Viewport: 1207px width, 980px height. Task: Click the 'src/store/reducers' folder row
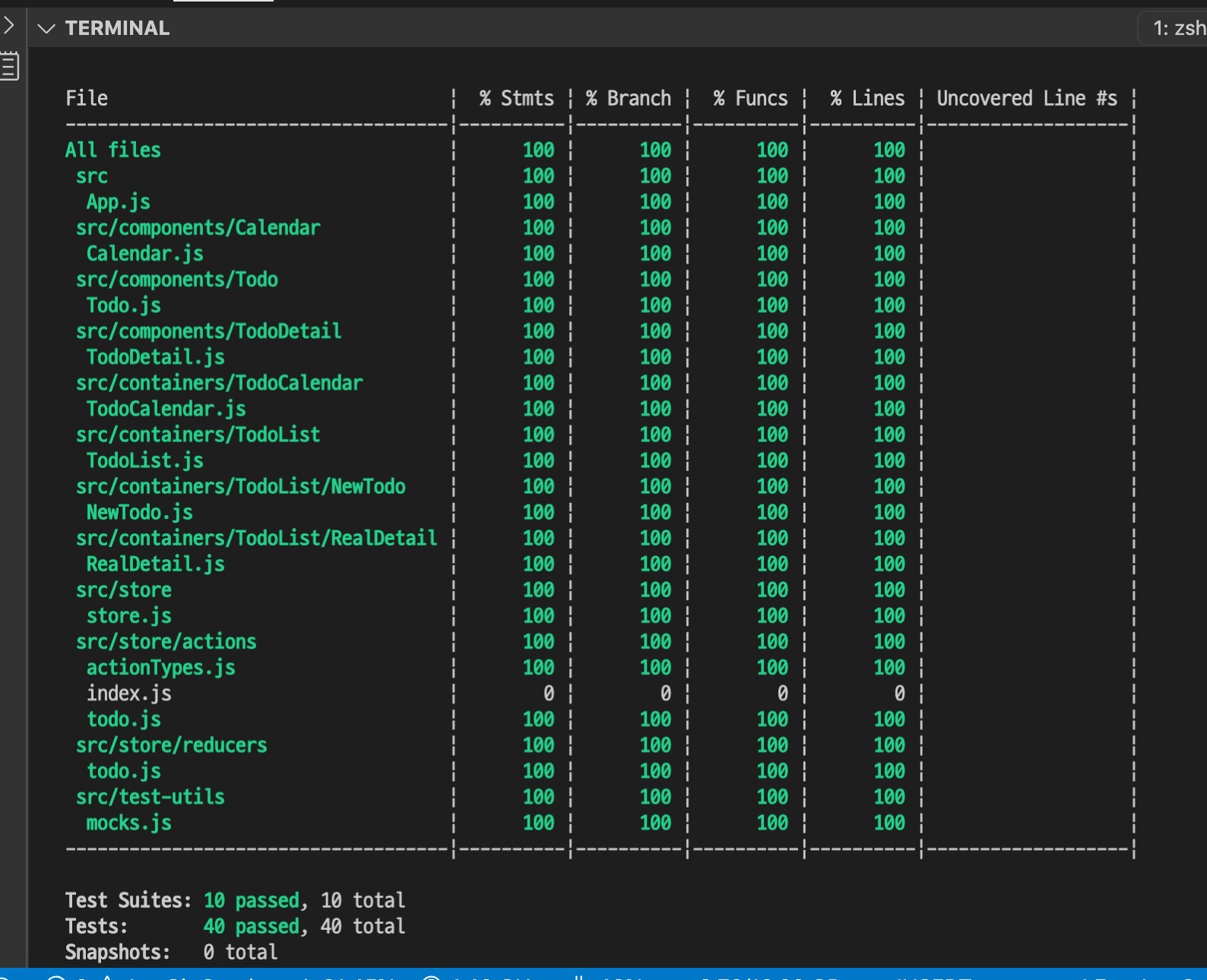point(172,744)
